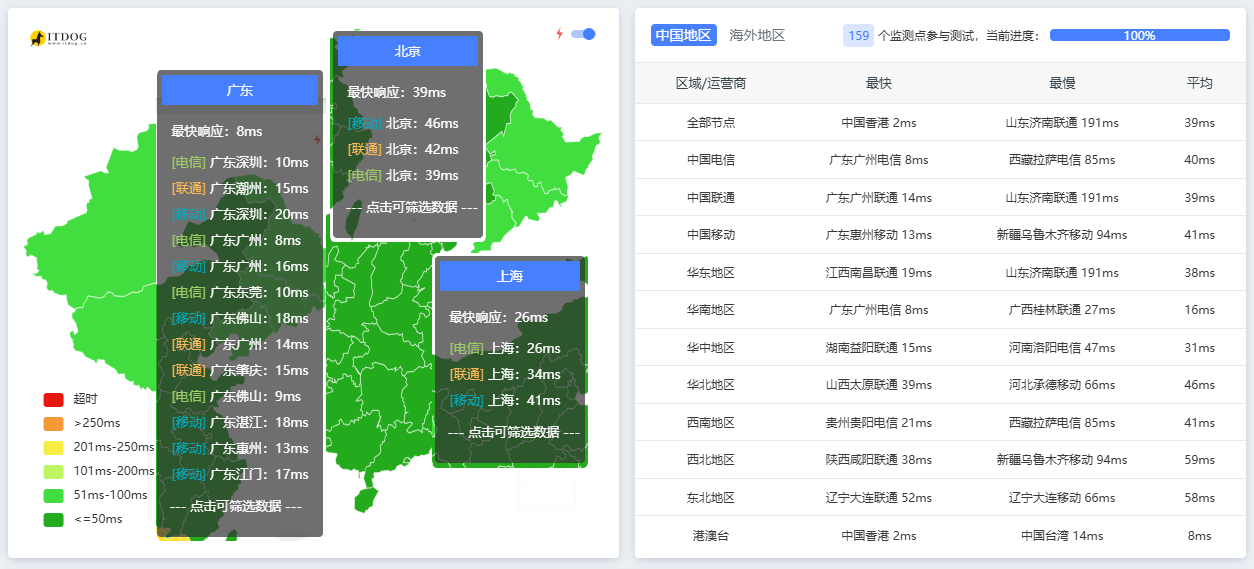Switch to the 海外地区 tab
This screenshot has width=1254, height=569.
pyautogui.click(x=757, y=35)
